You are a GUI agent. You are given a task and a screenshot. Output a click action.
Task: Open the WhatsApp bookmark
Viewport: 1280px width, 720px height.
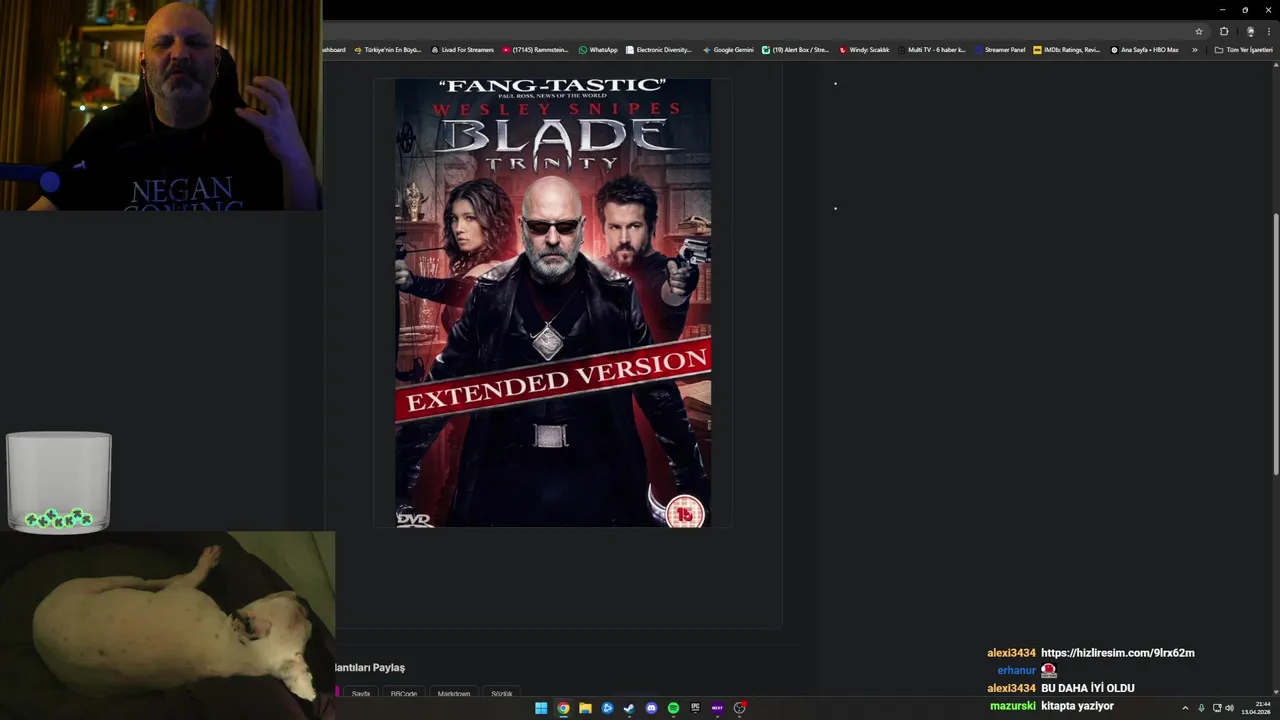coord(598,50)
